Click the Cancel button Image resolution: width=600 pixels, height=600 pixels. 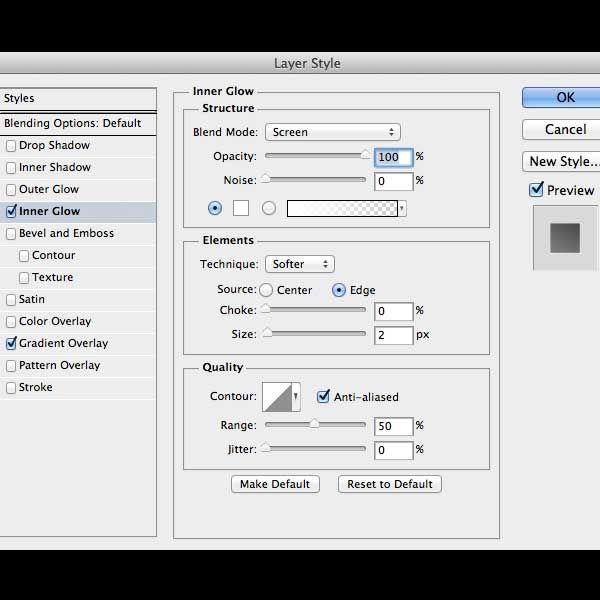click(x=561, y=129)
